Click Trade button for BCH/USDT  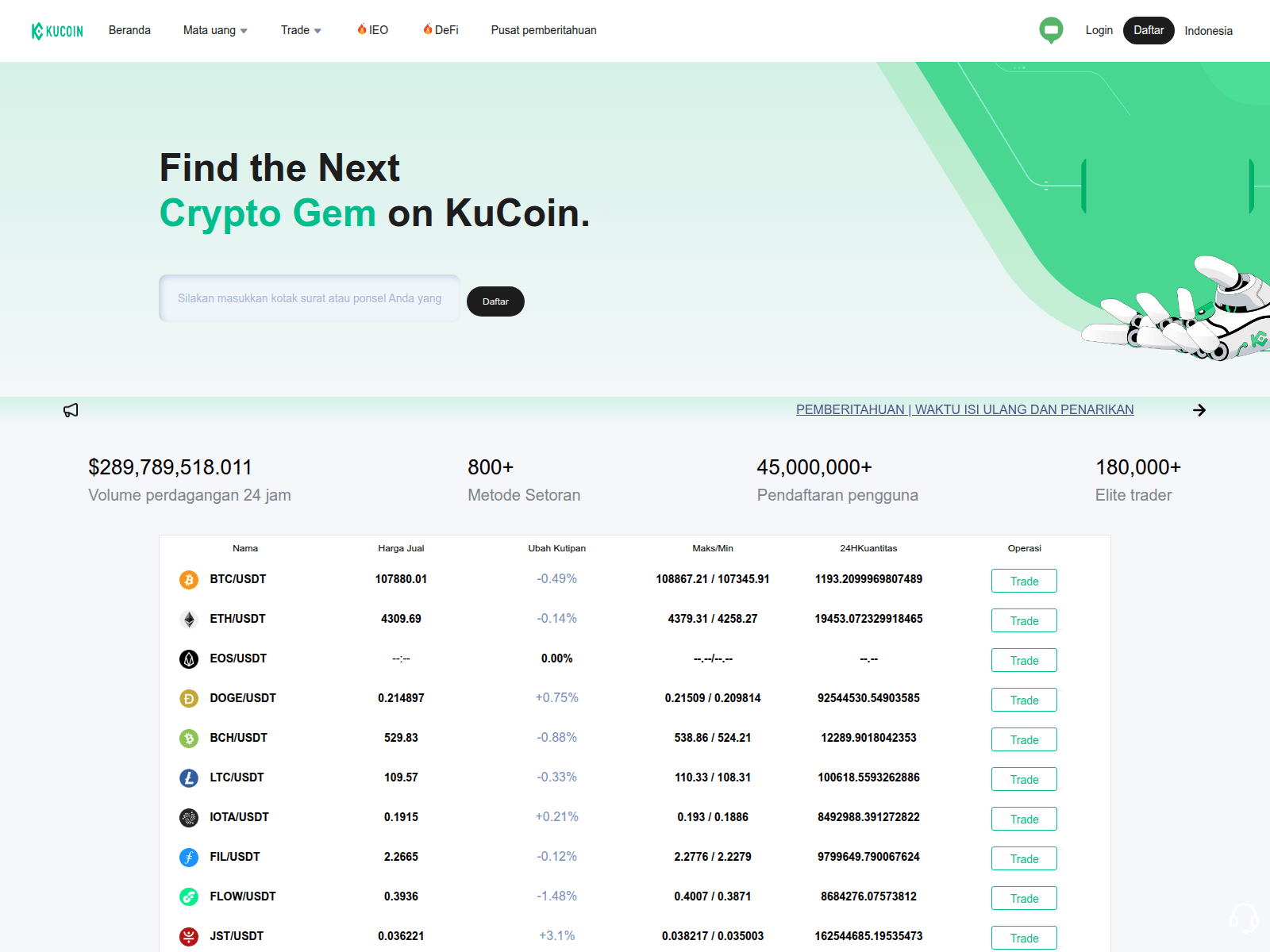[1024, 739]
